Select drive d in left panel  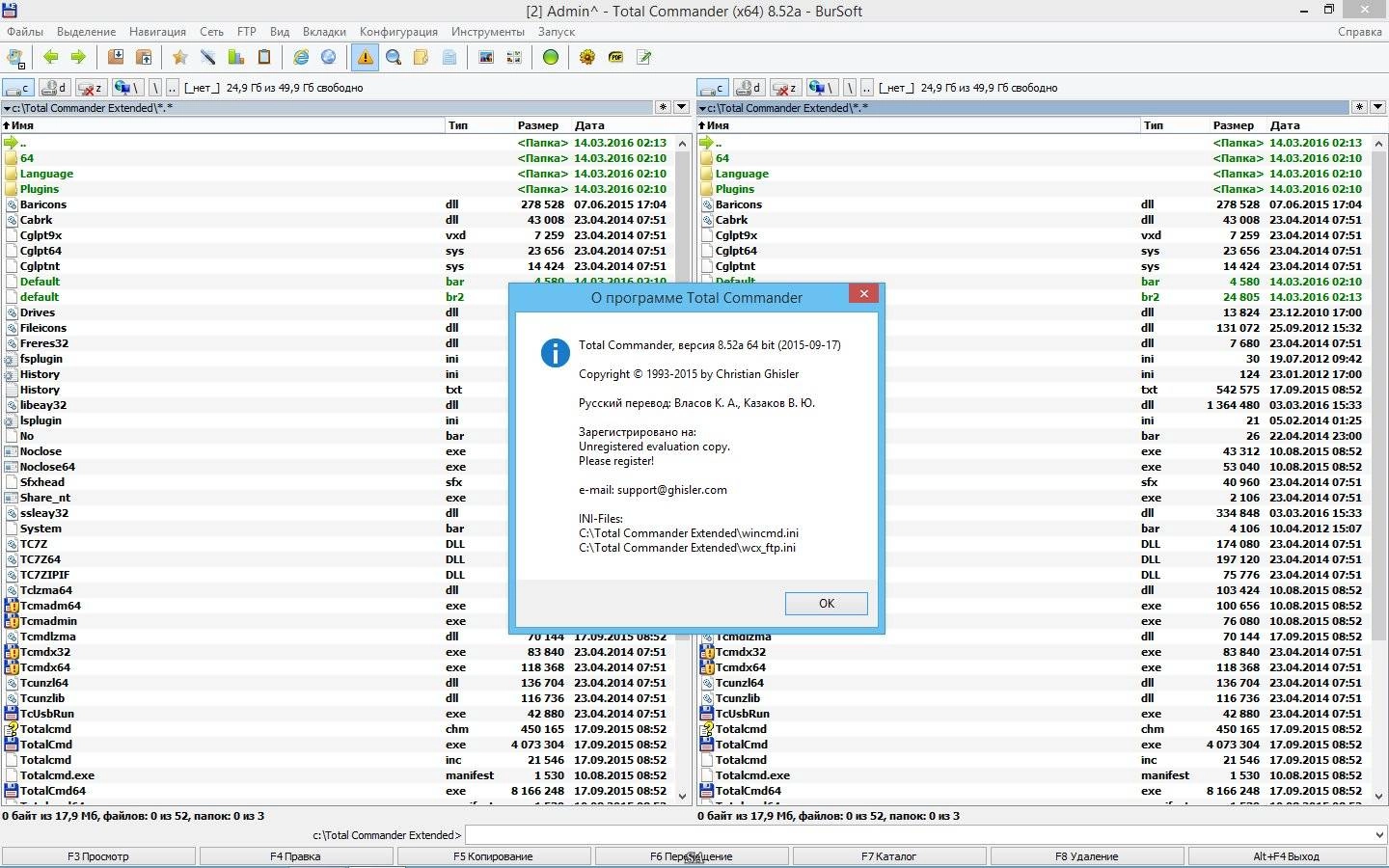pyautogui.click(x=54, y=88)
